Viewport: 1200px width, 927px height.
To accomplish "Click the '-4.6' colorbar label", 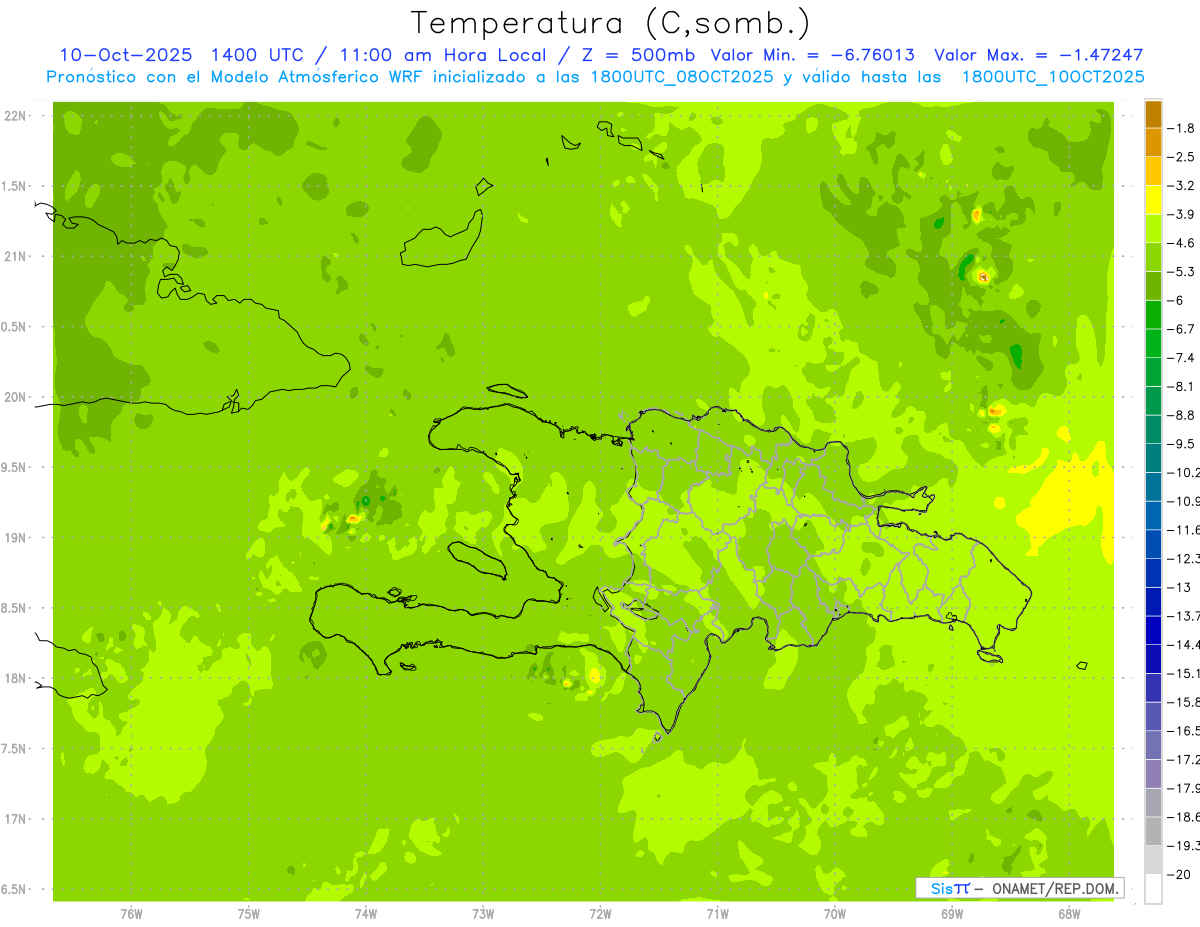I will coord(1183,243).
